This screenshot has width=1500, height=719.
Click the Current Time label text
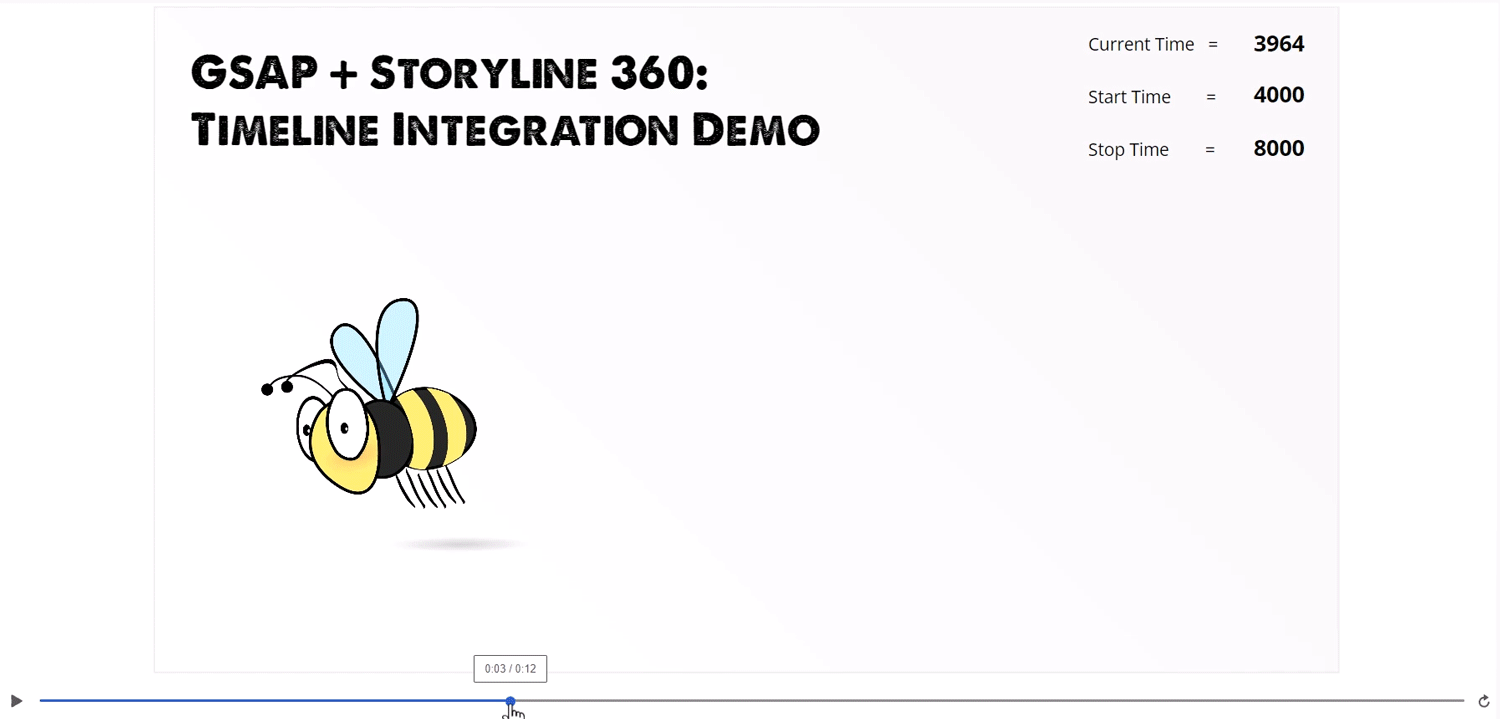[1141, 44]
